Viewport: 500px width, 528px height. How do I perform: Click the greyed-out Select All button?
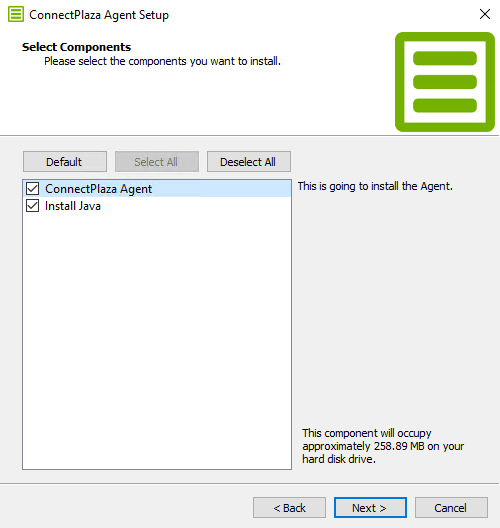coord(157,162)
